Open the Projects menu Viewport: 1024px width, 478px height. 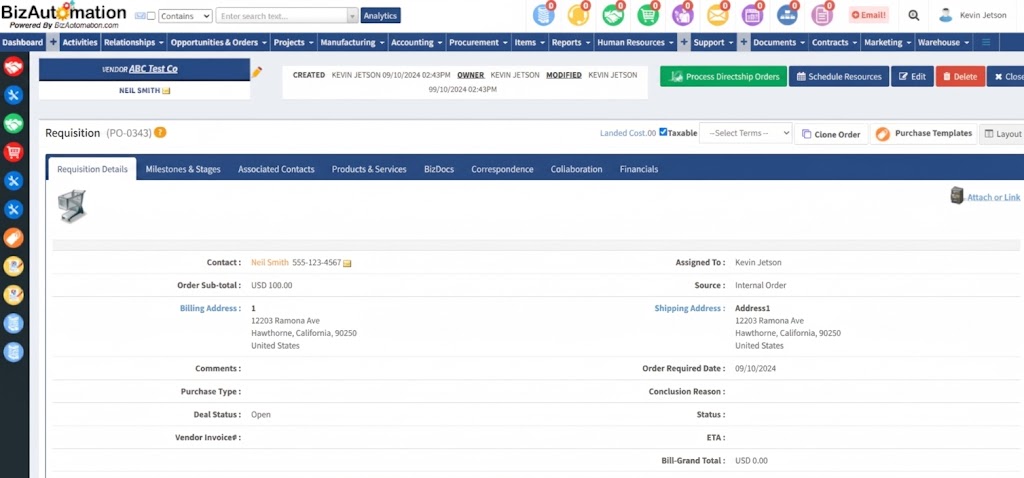coord(293,42)
